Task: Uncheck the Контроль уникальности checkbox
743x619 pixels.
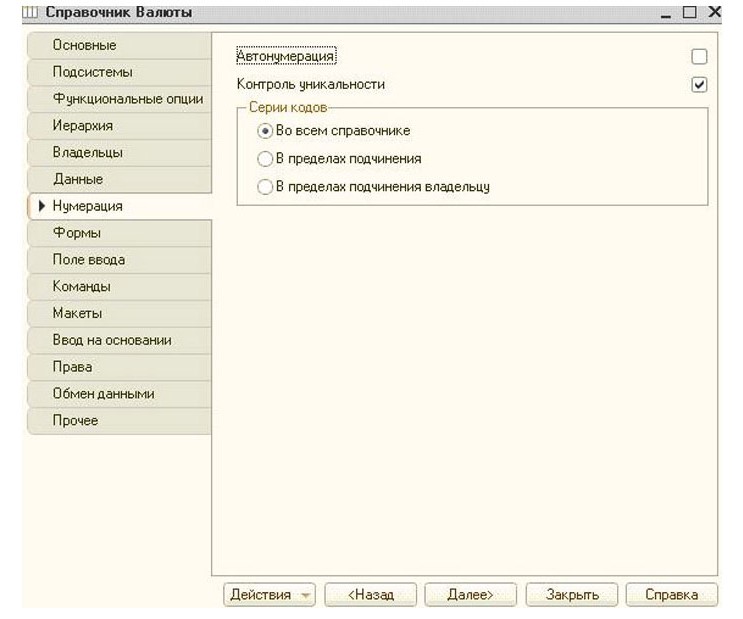Action: (x=699, y=85)
